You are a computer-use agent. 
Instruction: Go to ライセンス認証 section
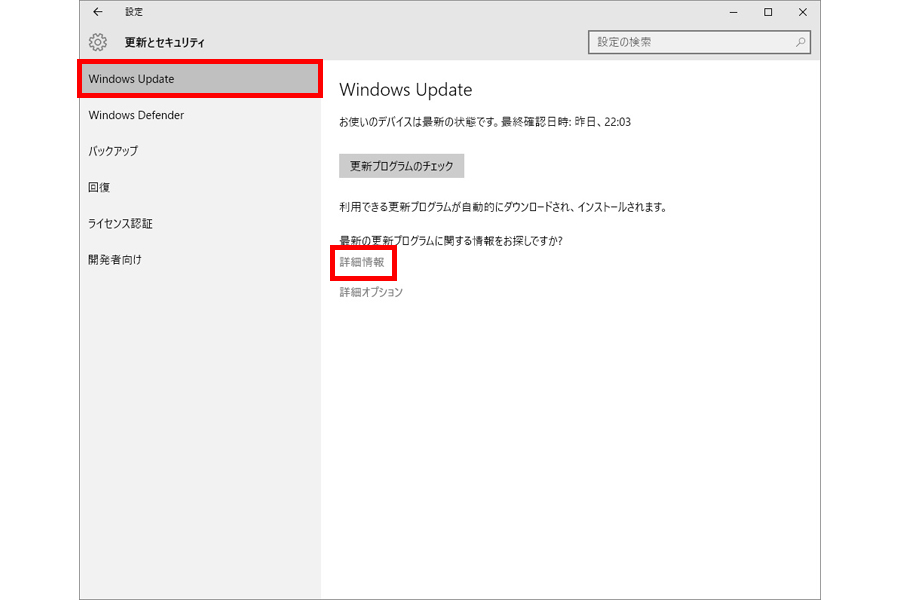[120, 223]
